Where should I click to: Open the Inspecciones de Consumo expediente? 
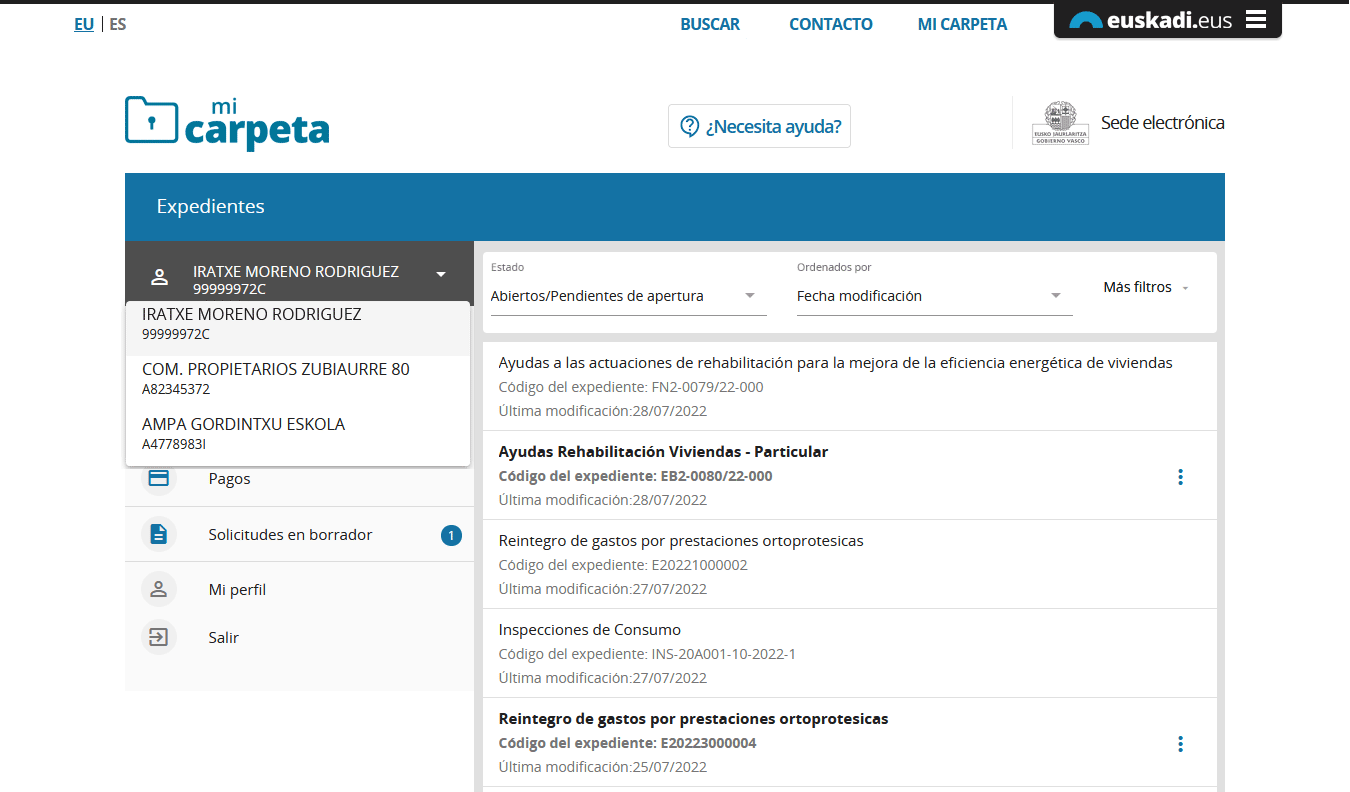coord(589,630)
